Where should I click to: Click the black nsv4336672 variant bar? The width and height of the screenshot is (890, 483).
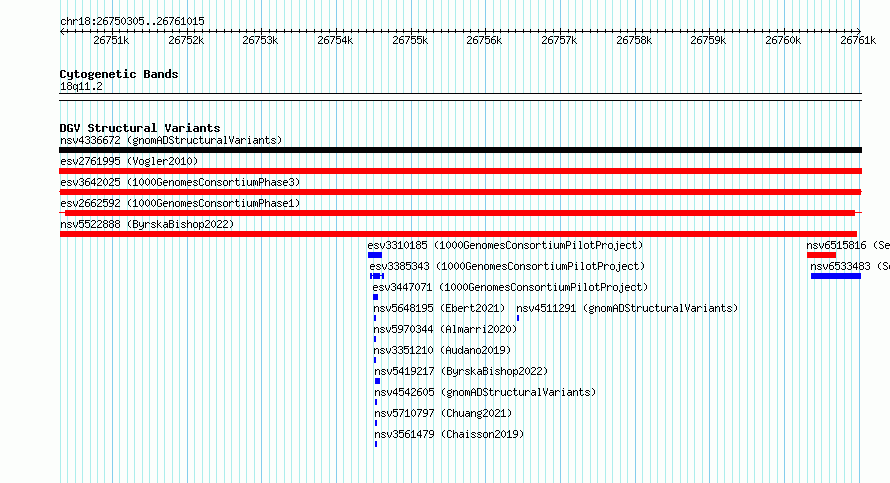[x=460, y=150]
